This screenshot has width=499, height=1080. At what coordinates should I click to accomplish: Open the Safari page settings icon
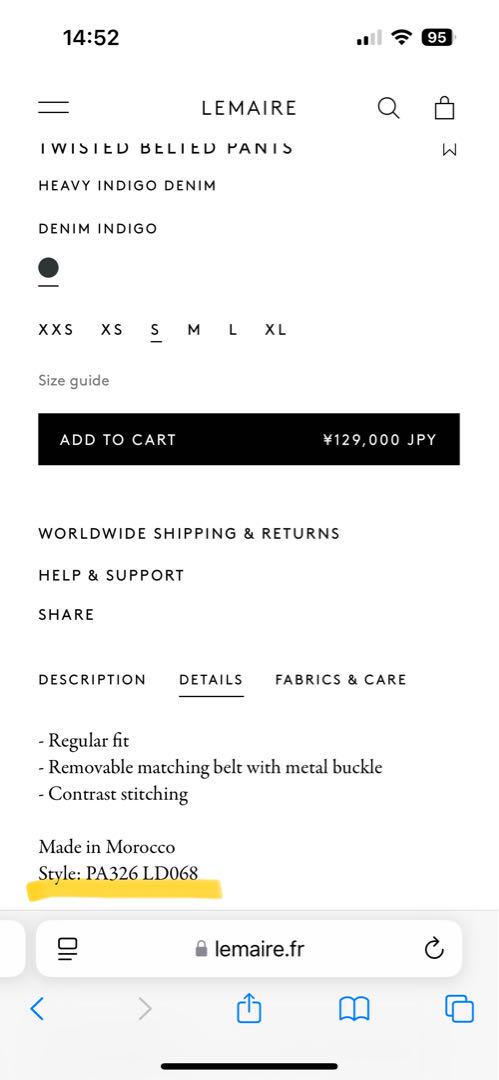[x=68, y=949]
